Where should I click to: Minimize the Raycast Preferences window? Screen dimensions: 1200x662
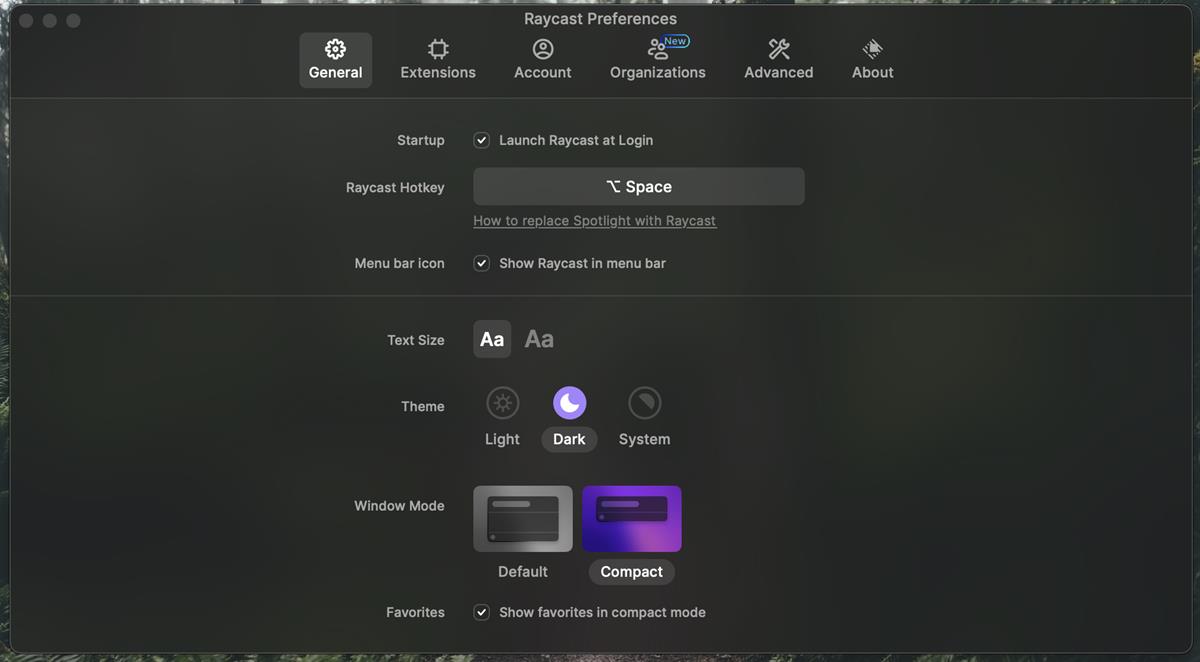(x=49, y=21)
